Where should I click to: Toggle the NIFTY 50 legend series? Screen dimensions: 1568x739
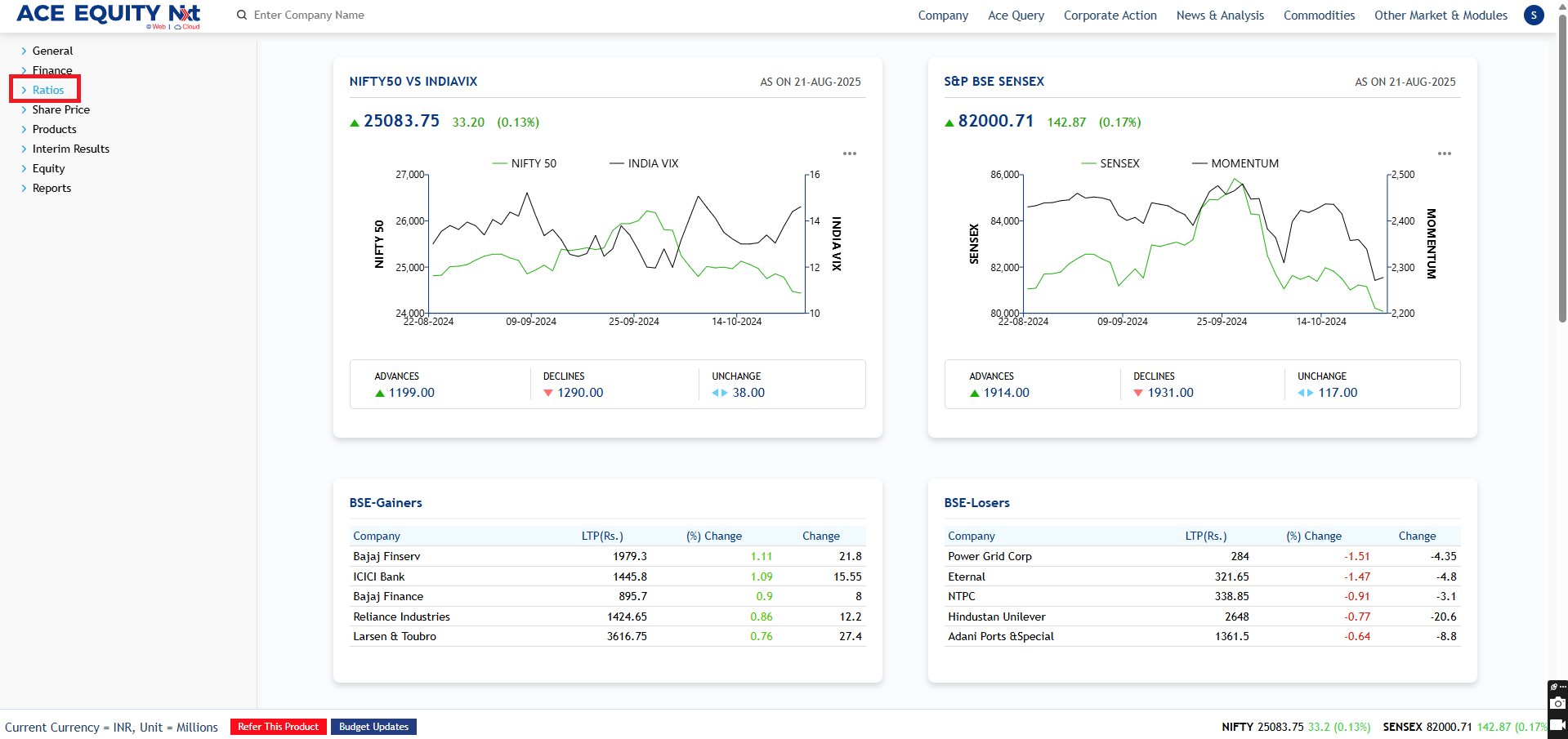pos(525,163)
